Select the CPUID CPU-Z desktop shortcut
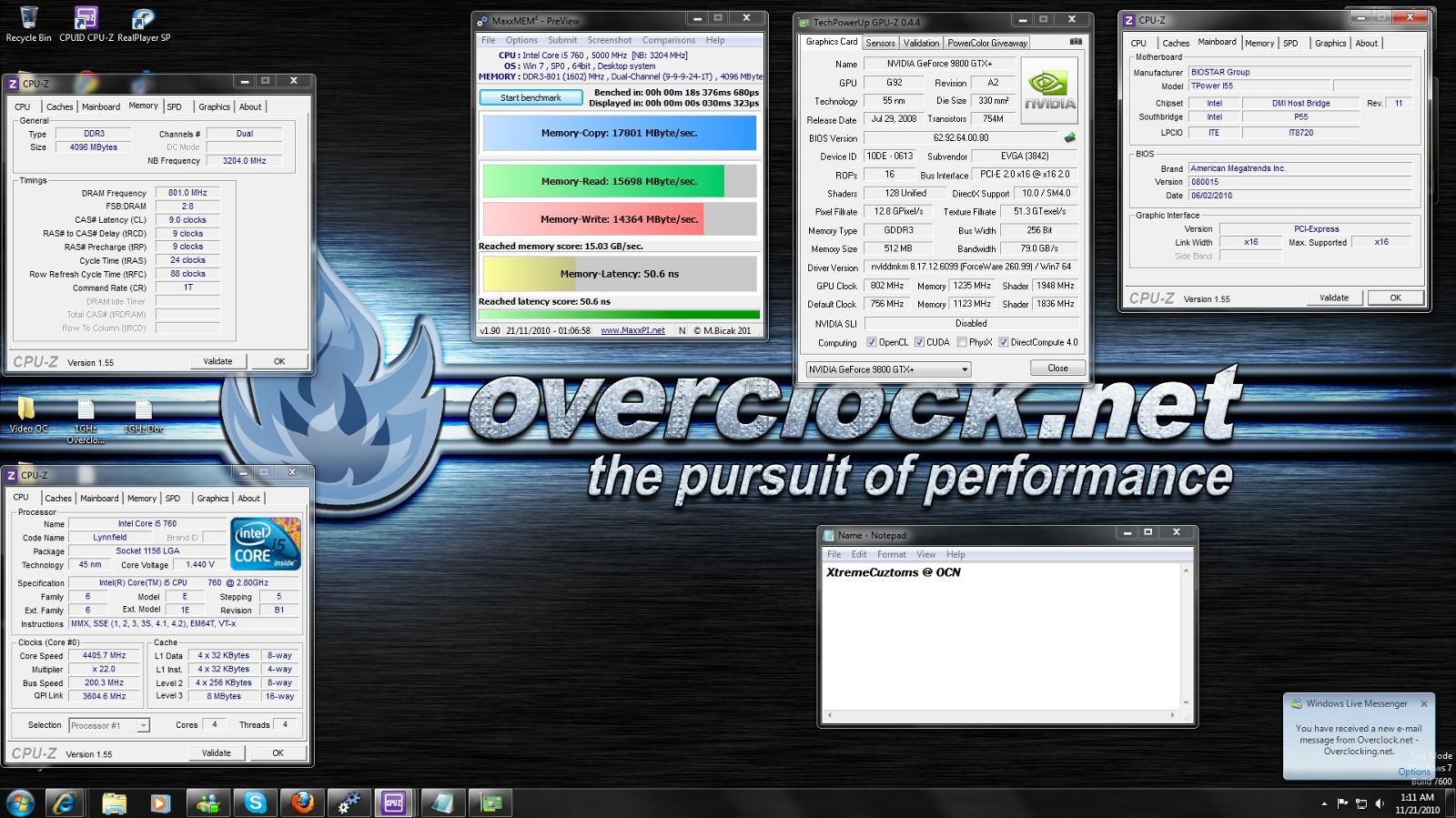This screenshot has height=818, width=1456. 86,25
